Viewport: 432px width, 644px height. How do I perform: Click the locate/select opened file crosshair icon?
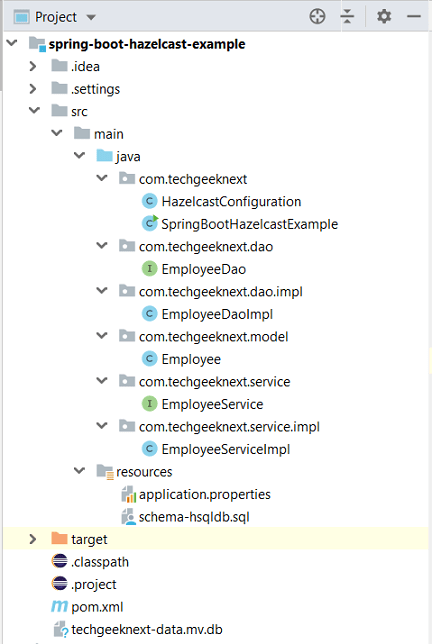tap(317, 17)
